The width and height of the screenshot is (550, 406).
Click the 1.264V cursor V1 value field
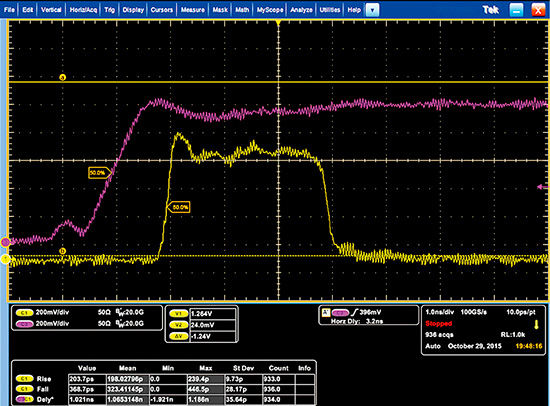[x=213, y=314]
